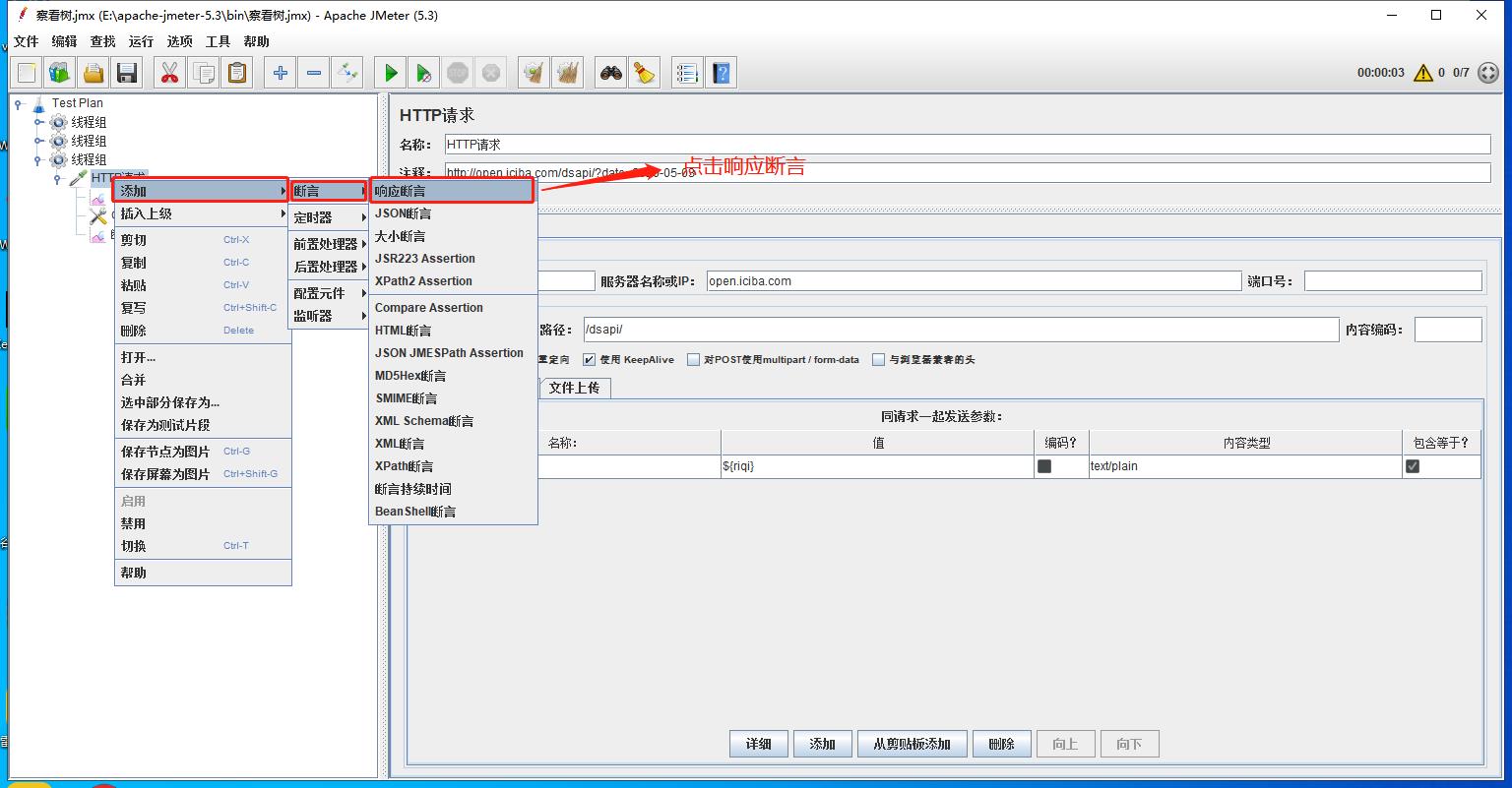Viewport: 1512px width, 788px height.
Task: Toggle 包含等于? checkbox in the ${riqi} row
Action: click(1413, 466)
